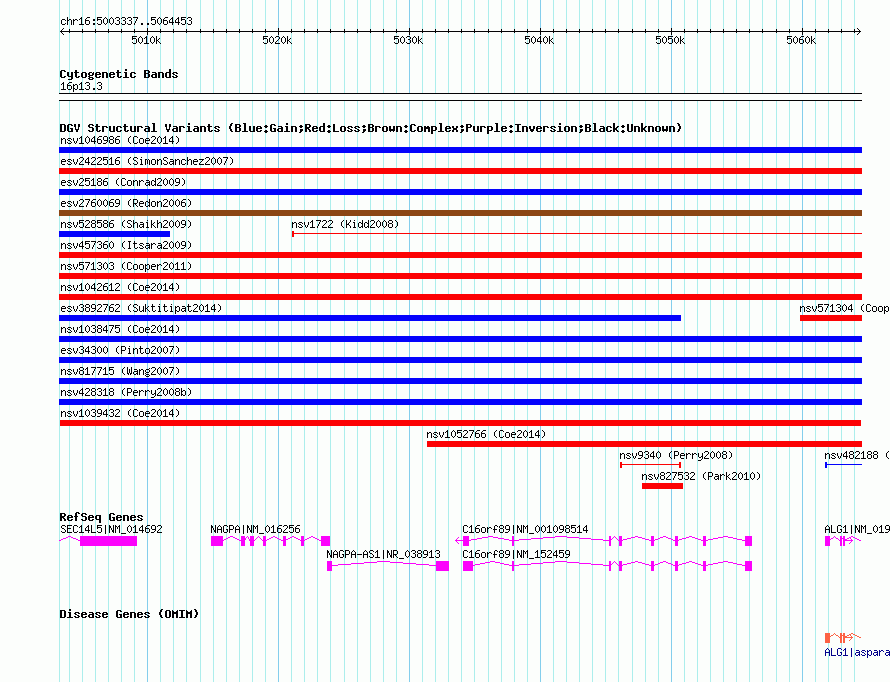This screenshot has width=890, height=682.
Task: Select the NAGPA NM_016256 gene model
Action: [x=270, y=541]
